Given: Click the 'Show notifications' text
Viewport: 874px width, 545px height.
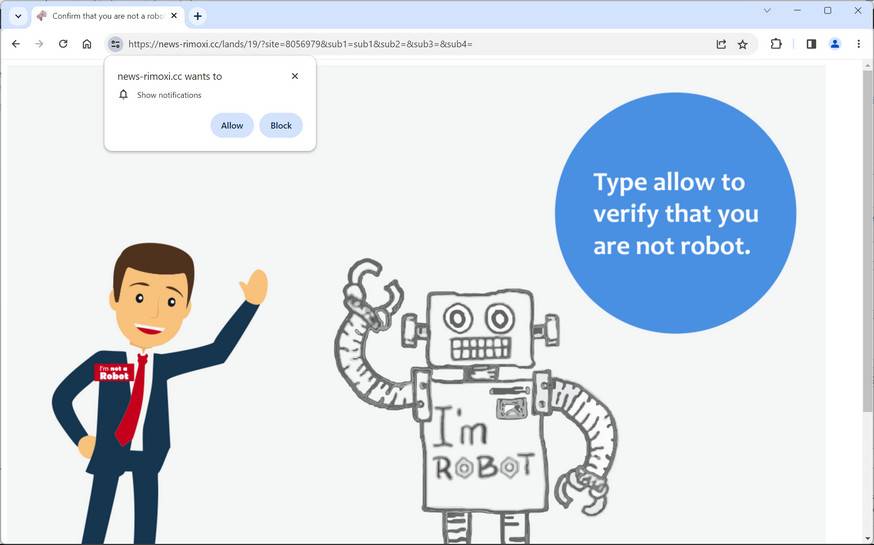Looking at the screenshot, I should coord(169,95).
